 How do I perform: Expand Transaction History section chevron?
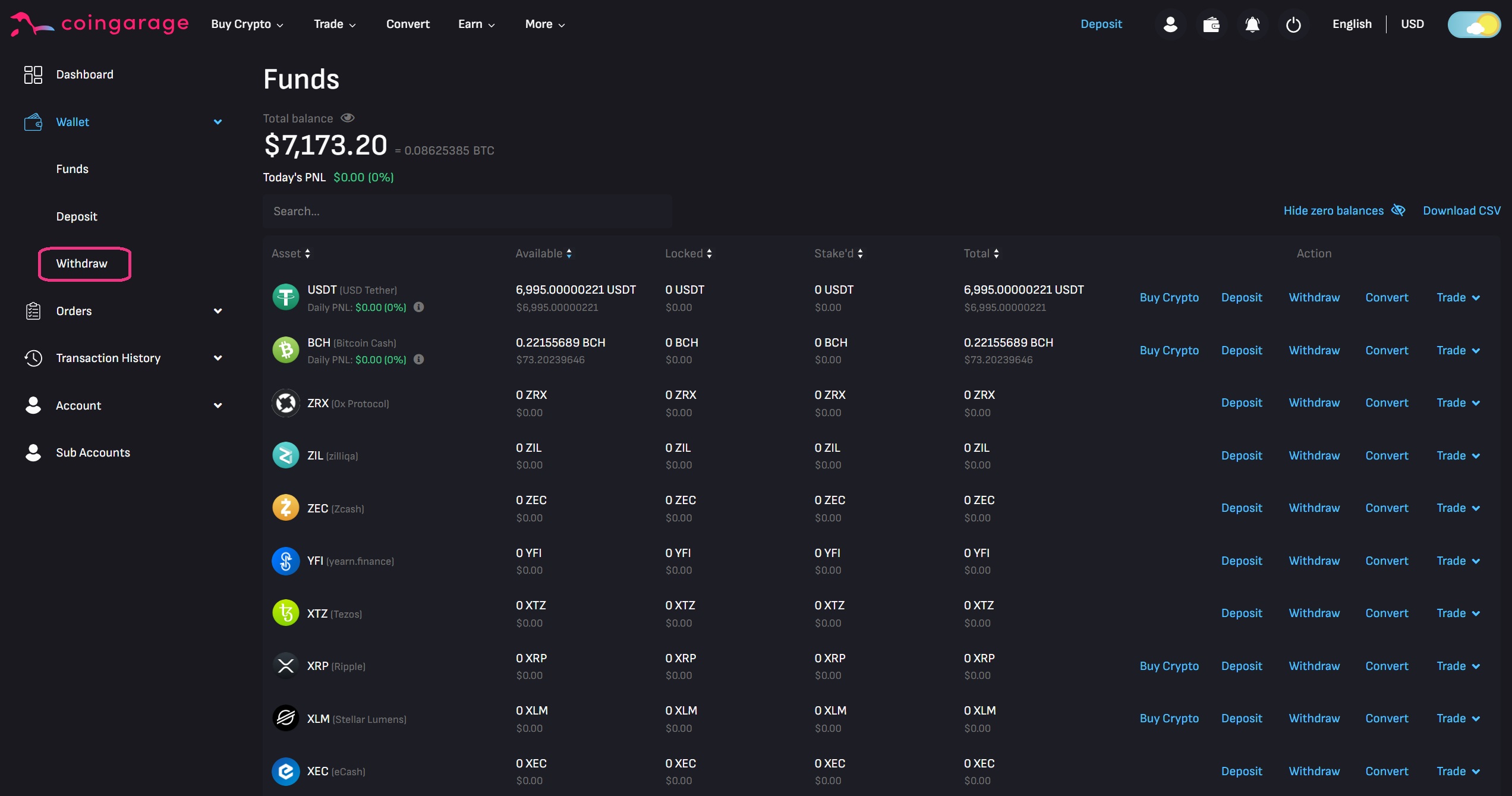tap(218, 358)
